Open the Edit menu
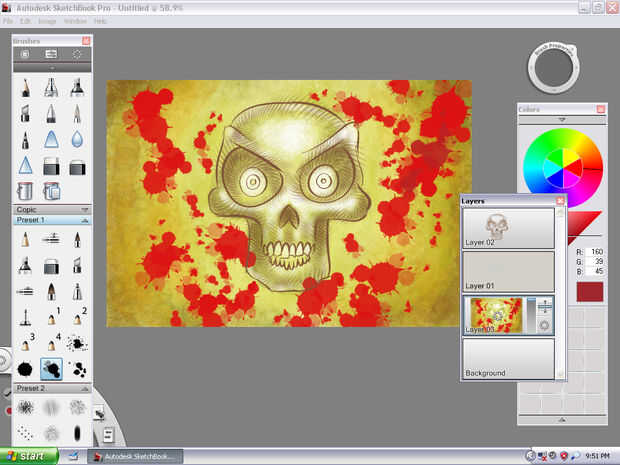The height and width of the screenshot is (465, 620). tap(25, 21)
